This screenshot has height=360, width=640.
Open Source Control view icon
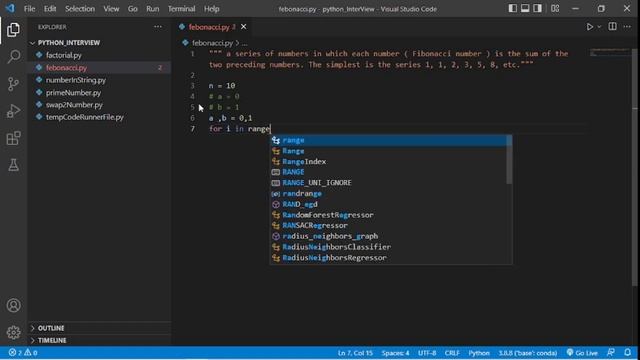point(13,84)
